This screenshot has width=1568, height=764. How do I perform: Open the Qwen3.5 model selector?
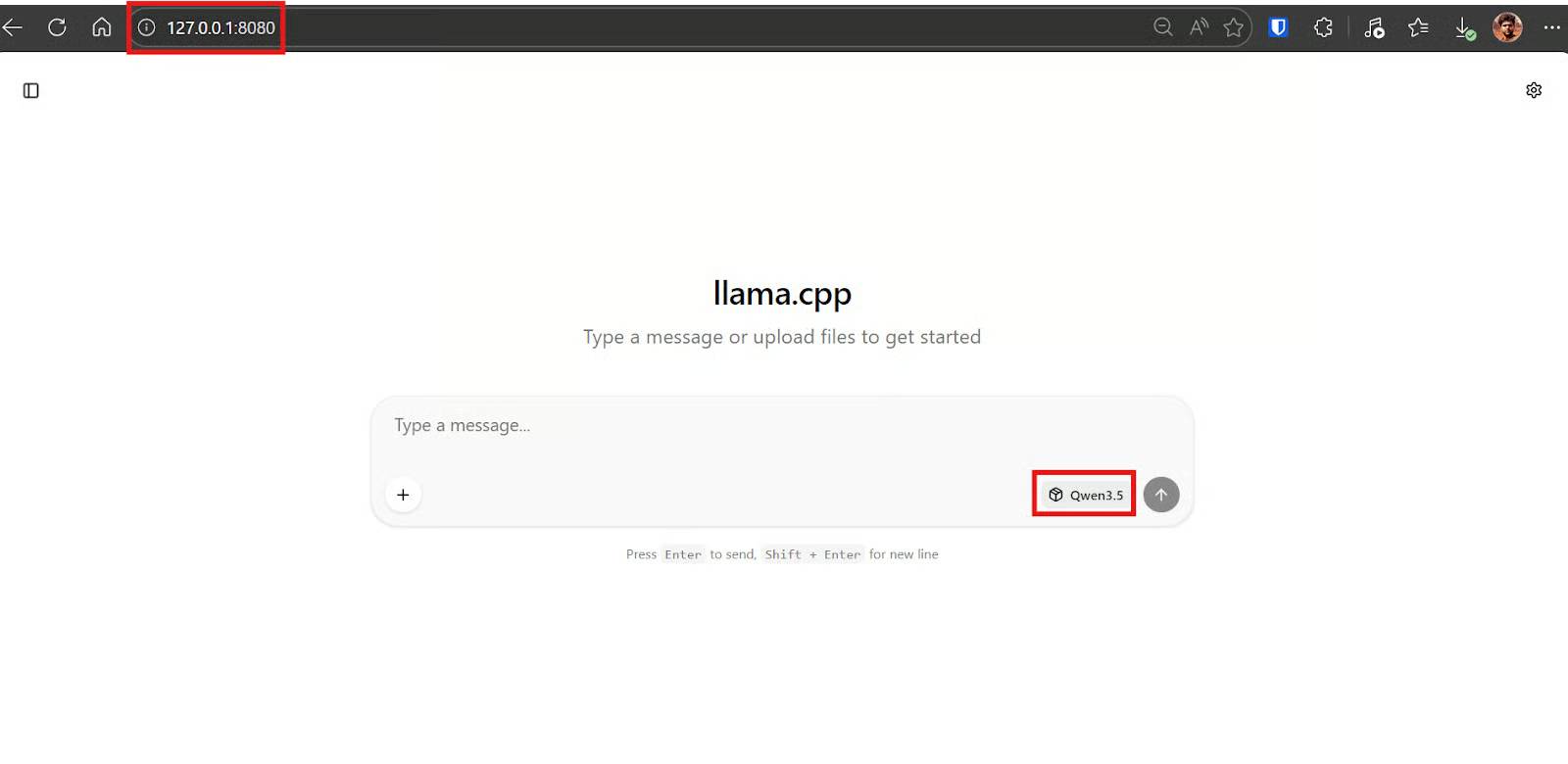click(x=1083, y=495)
